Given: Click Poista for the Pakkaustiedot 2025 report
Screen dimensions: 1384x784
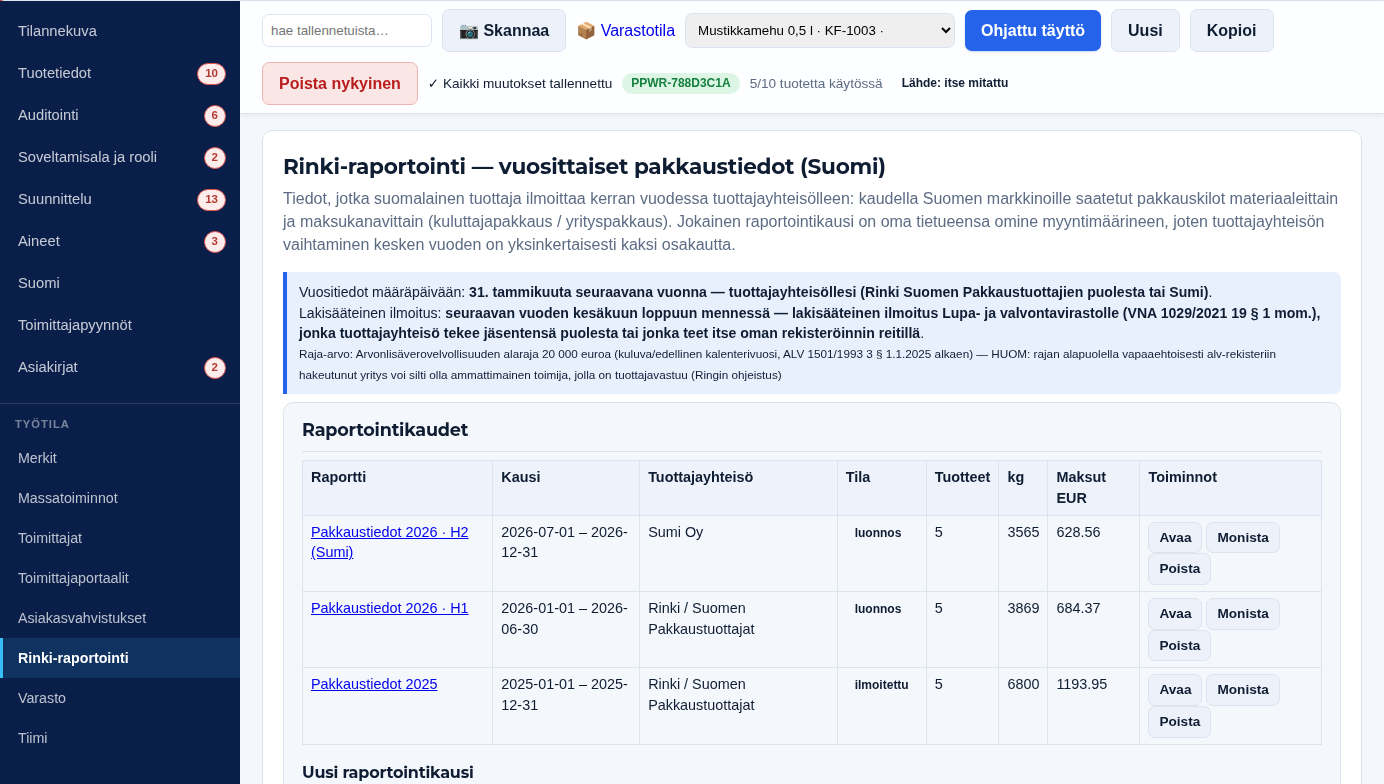Looking at the screenshot, I should click(x=1179, y=721).
